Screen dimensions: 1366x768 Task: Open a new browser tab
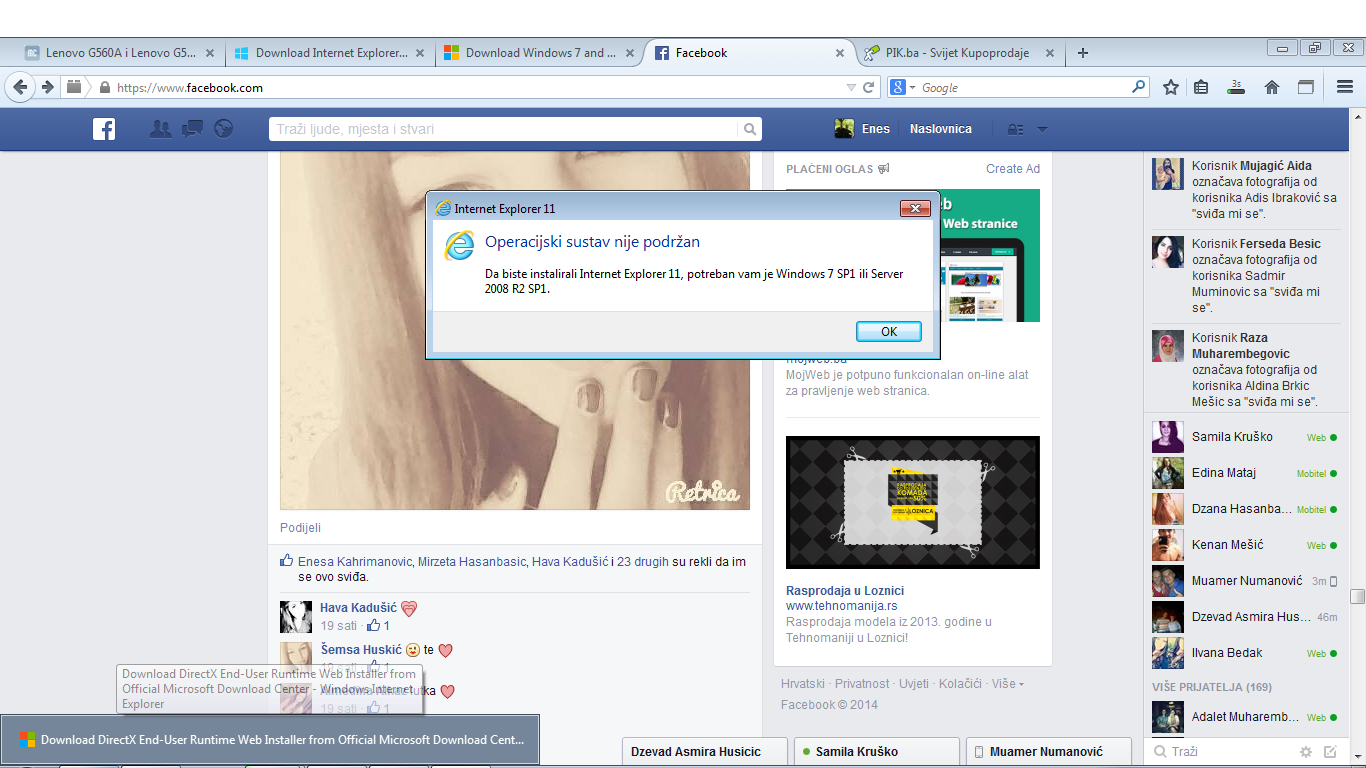1082,53
